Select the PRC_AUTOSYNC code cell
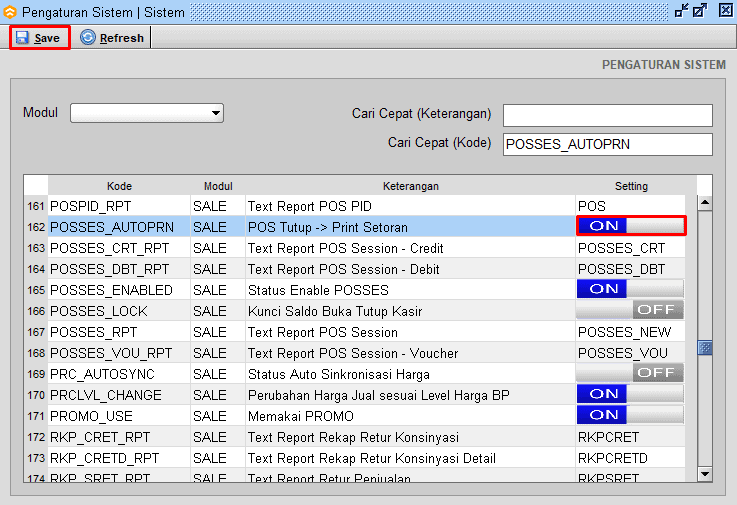Image resolution: width=737 pixels, height=505 pixels. pyautogui.click(x=119, y=374)
